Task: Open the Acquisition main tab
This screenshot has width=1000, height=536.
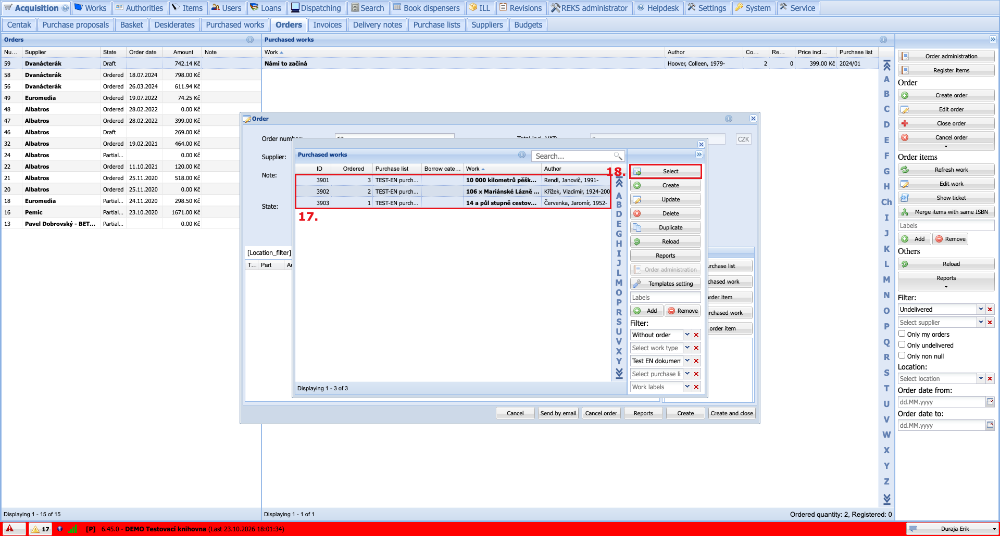Action: pos(35,8)
